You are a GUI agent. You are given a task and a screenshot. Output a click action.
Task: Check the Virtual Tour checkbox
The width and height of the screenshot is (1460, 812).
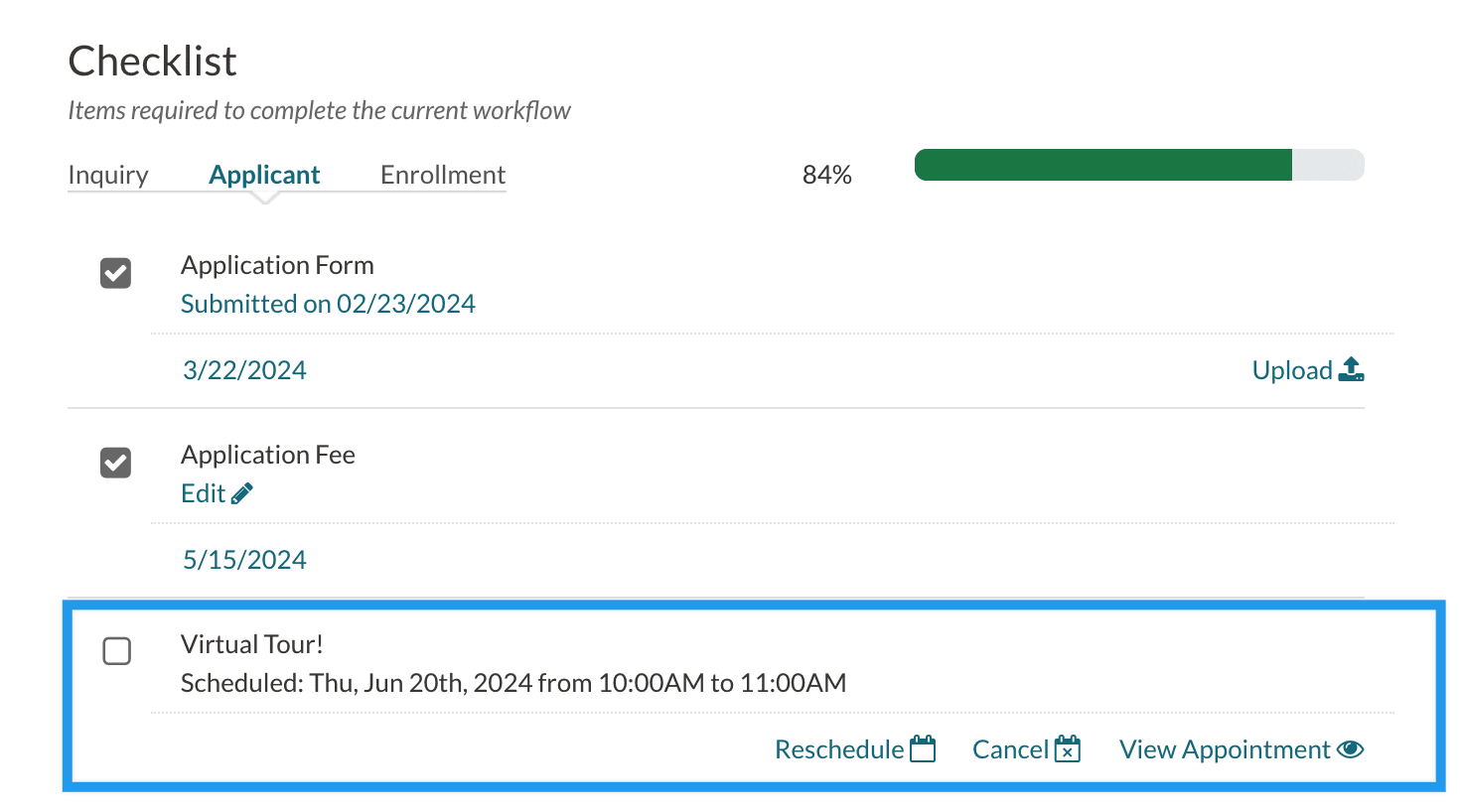click(x=117, y=651)
